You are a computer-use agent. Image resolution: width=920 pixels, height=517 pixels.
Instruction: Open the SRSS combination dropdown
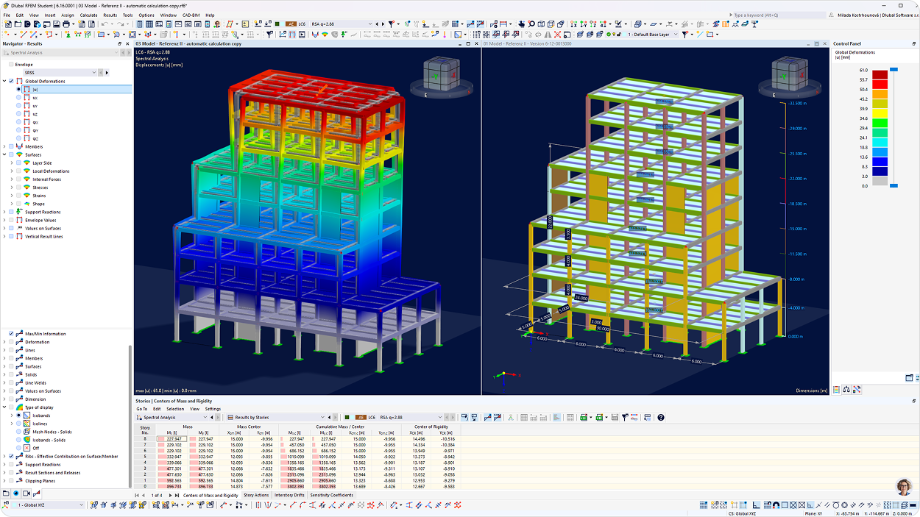point(60,73)
